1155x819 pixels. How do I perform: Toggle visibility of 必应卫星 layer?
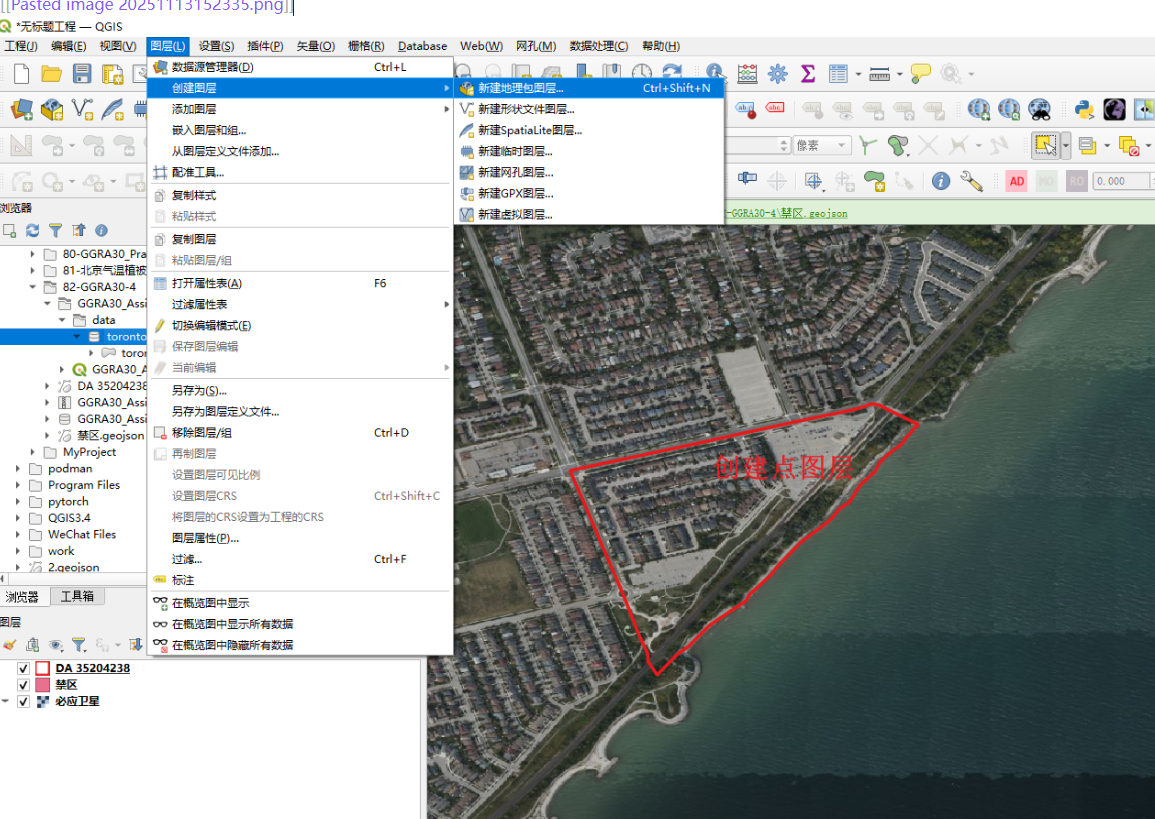tap(23, 701)
